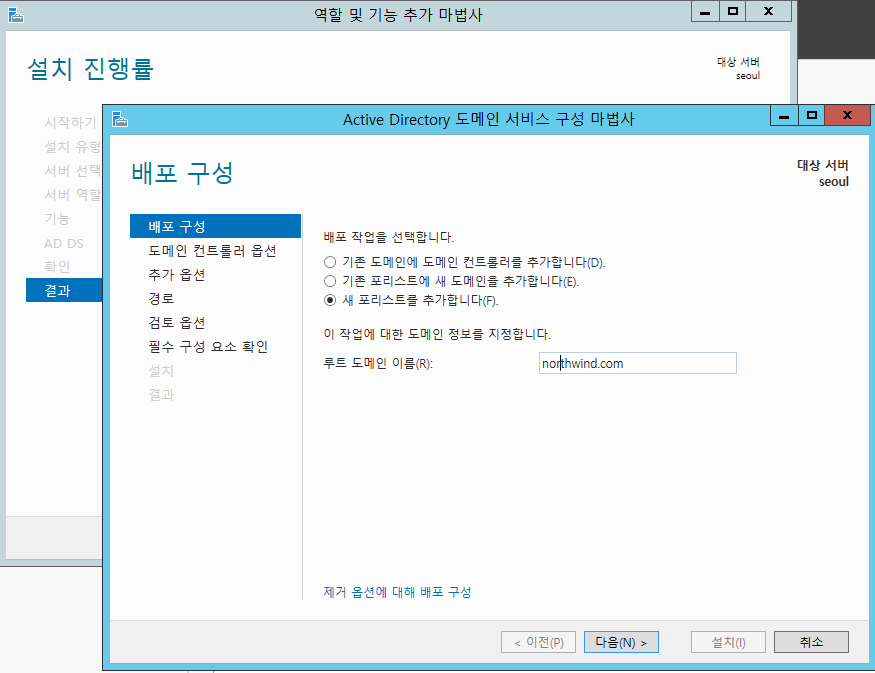This screenshot has height=673, width=875.
Task: Click '기능' step in background wizard
Action: pos(57,219)
